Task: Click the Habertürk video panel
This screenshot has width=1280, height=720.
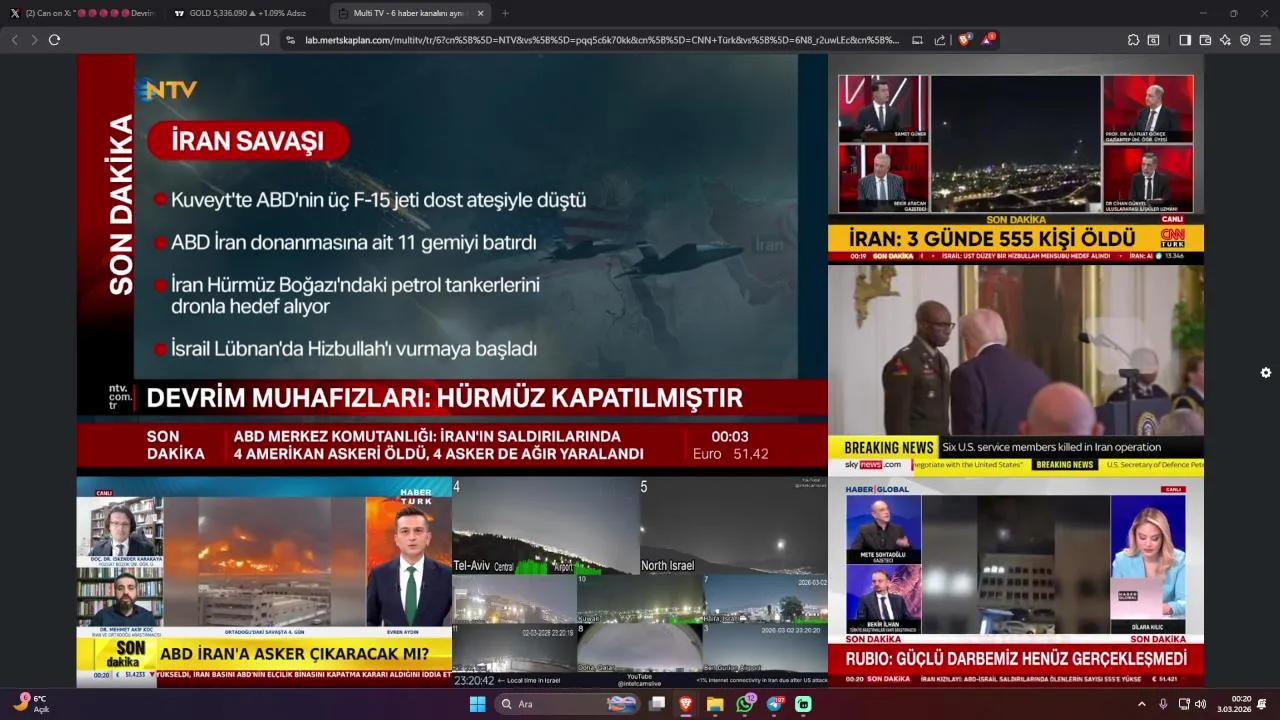Action: click(264, 580)
